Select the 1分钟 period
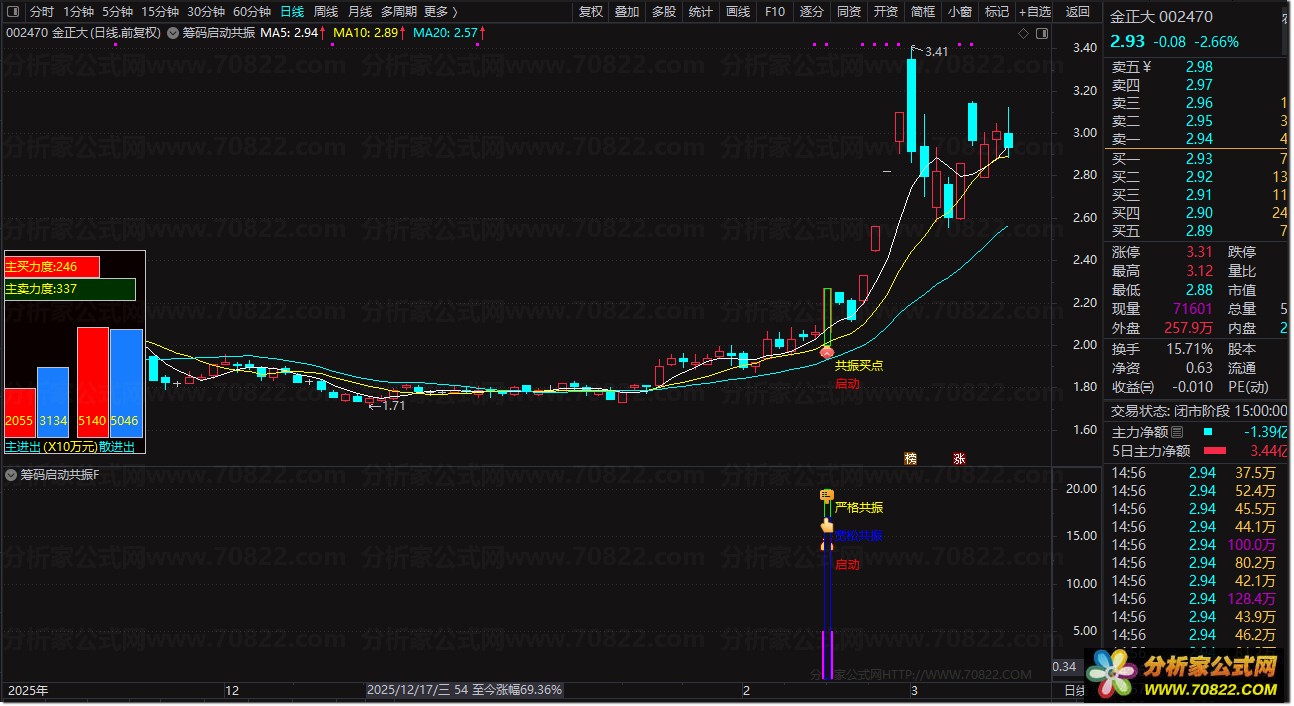The width and height of the screenshot is (1294, 706). (78, 12)
